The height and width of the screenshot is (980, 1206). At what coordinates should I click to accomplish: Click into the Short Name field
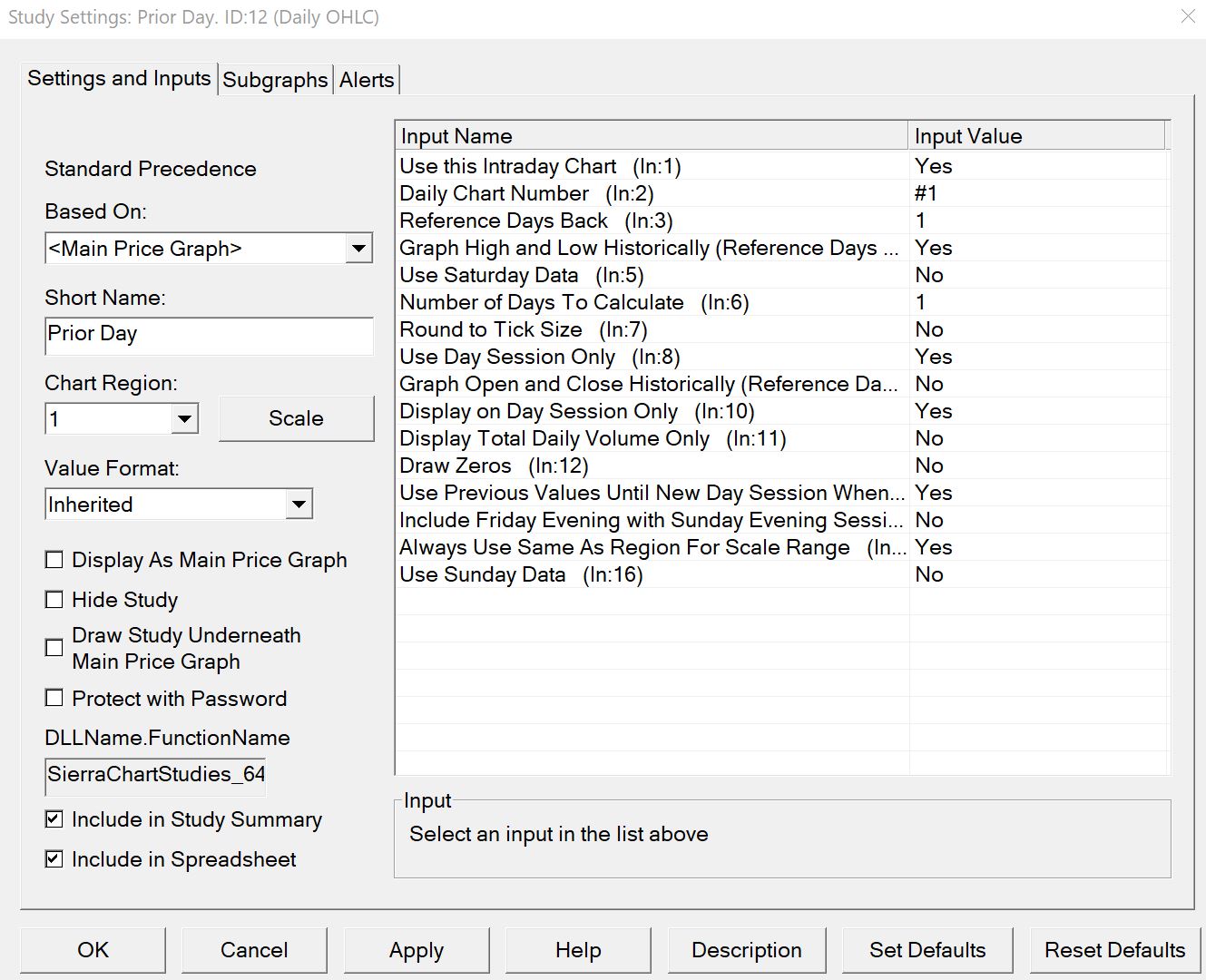[x=209, y=334]
